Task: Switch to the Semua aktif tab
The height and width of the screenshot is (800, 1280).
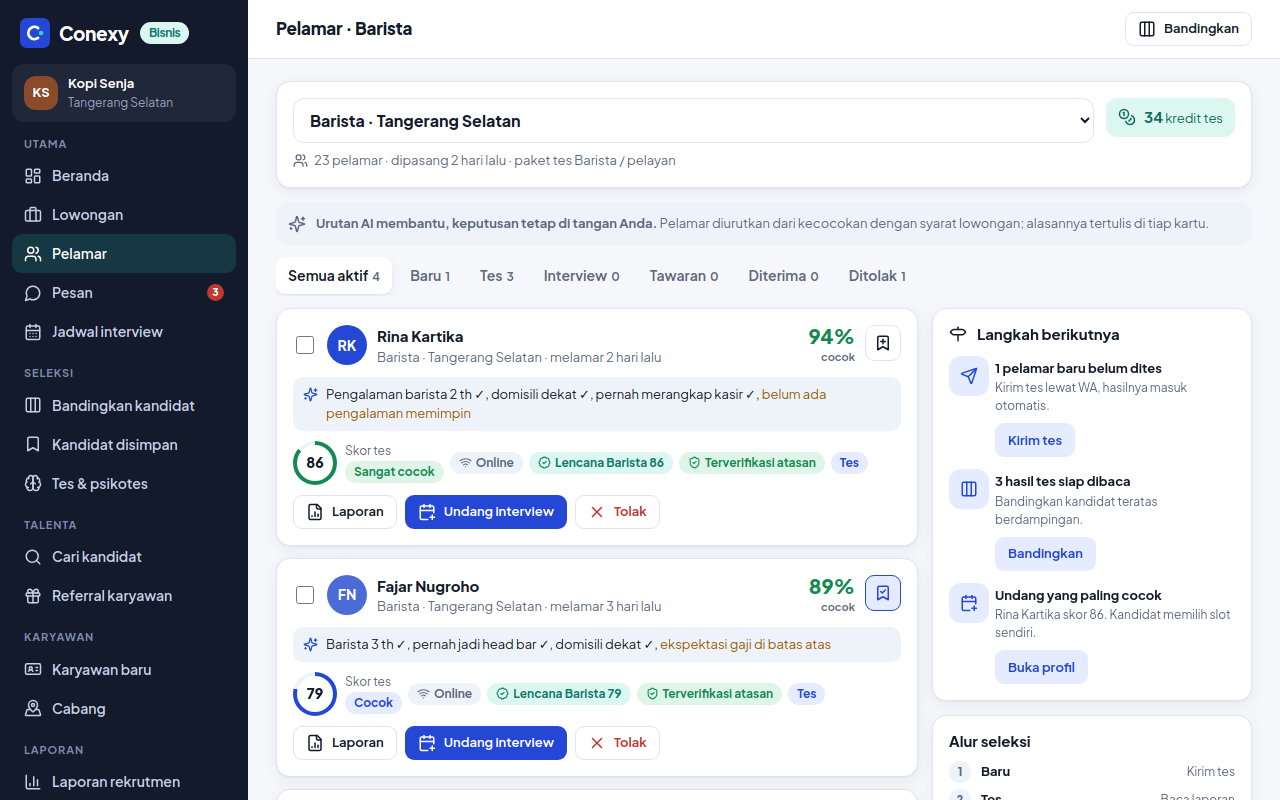Action: click(x=334, y=276)
